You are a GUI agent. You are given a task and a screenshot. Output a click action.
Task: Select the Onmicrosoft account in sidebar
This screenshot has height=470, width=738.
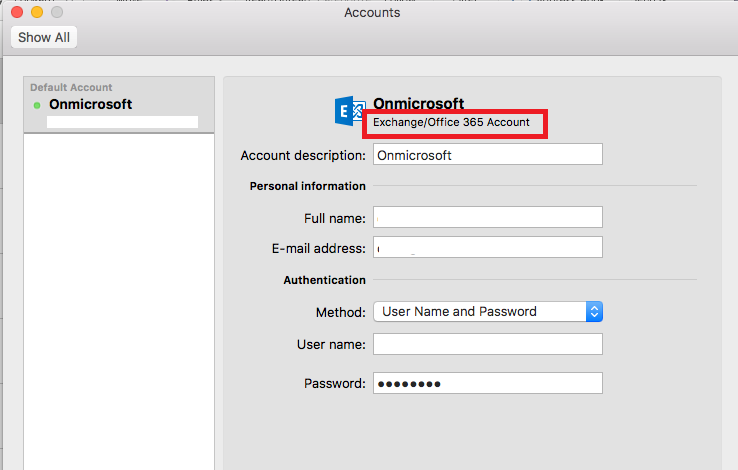click(x=119, y=105)
